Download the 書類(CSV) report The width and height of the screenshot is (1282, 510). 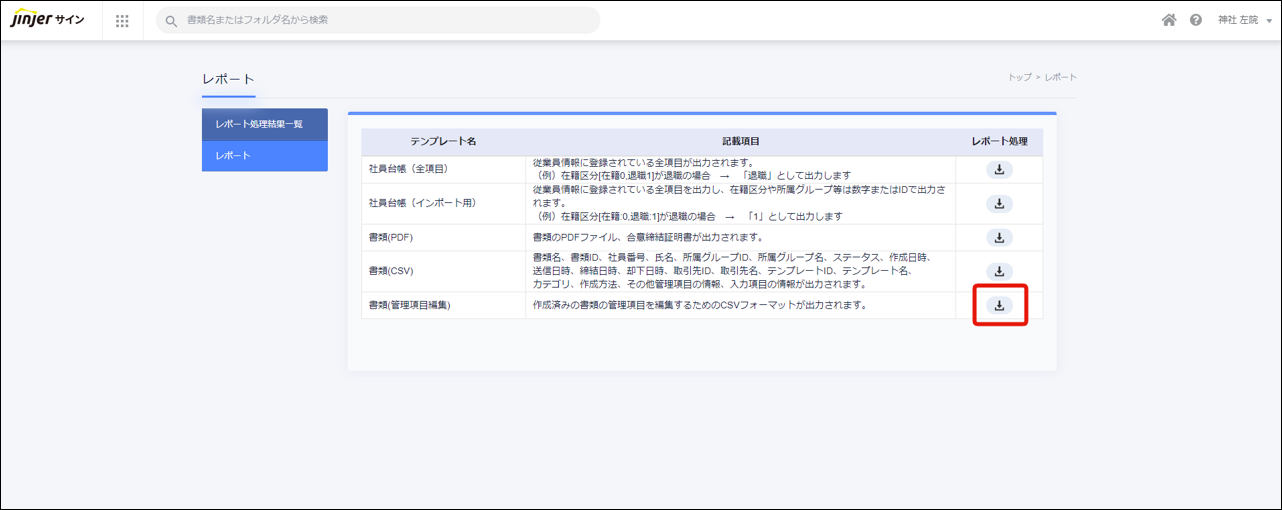pyautogui.click(x=999, y=272)
